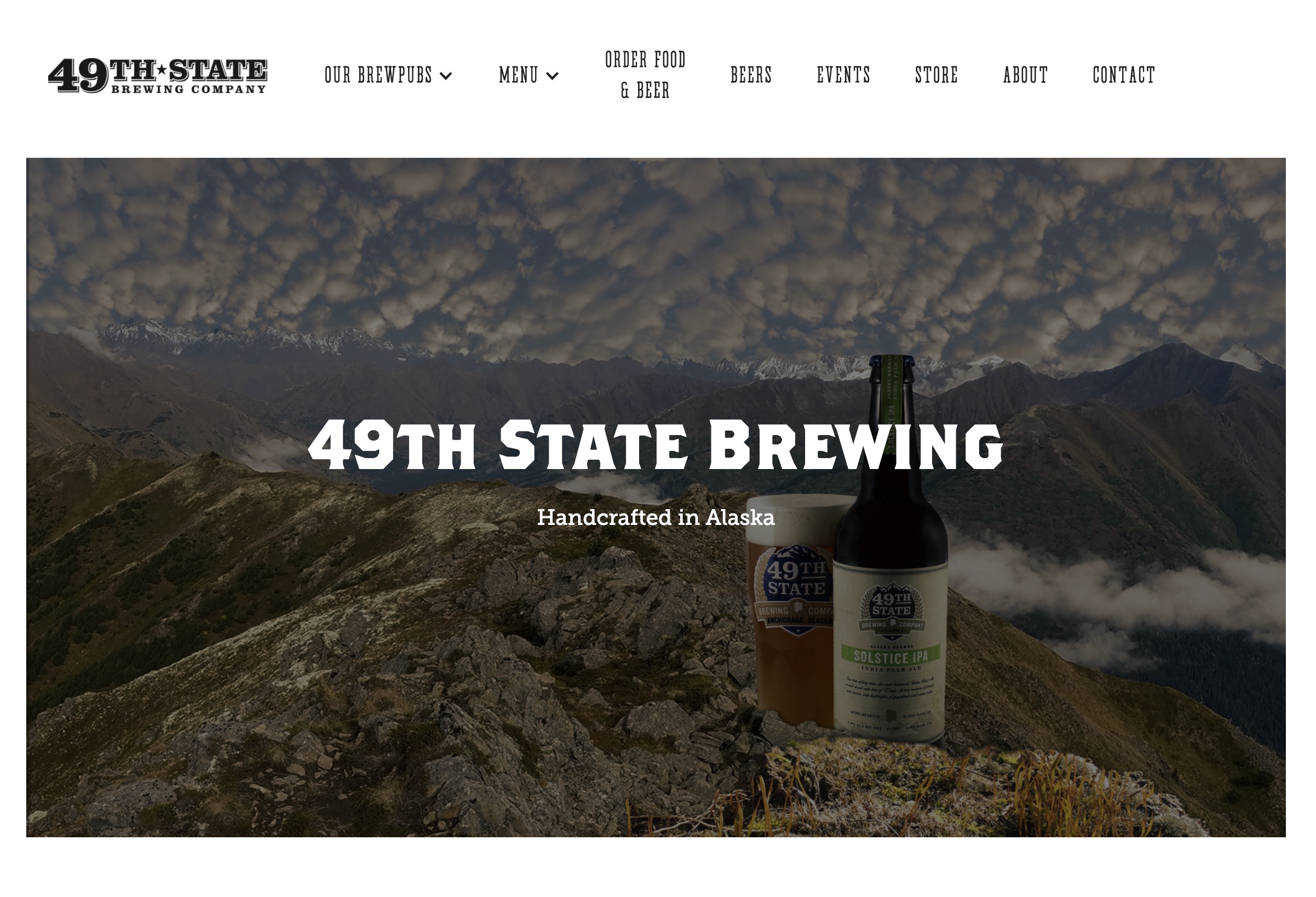Click the Solstice IPA green label
Image resolution: width=1316 pixels, height=897 pixels.
tap(892, 657)
